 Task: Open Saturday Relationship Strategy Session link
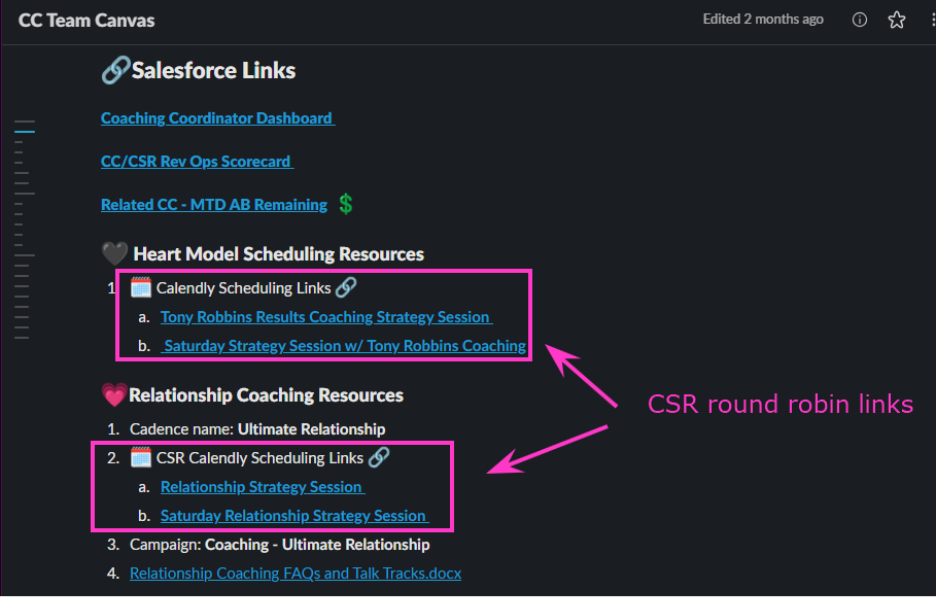[x=294, y=516]
